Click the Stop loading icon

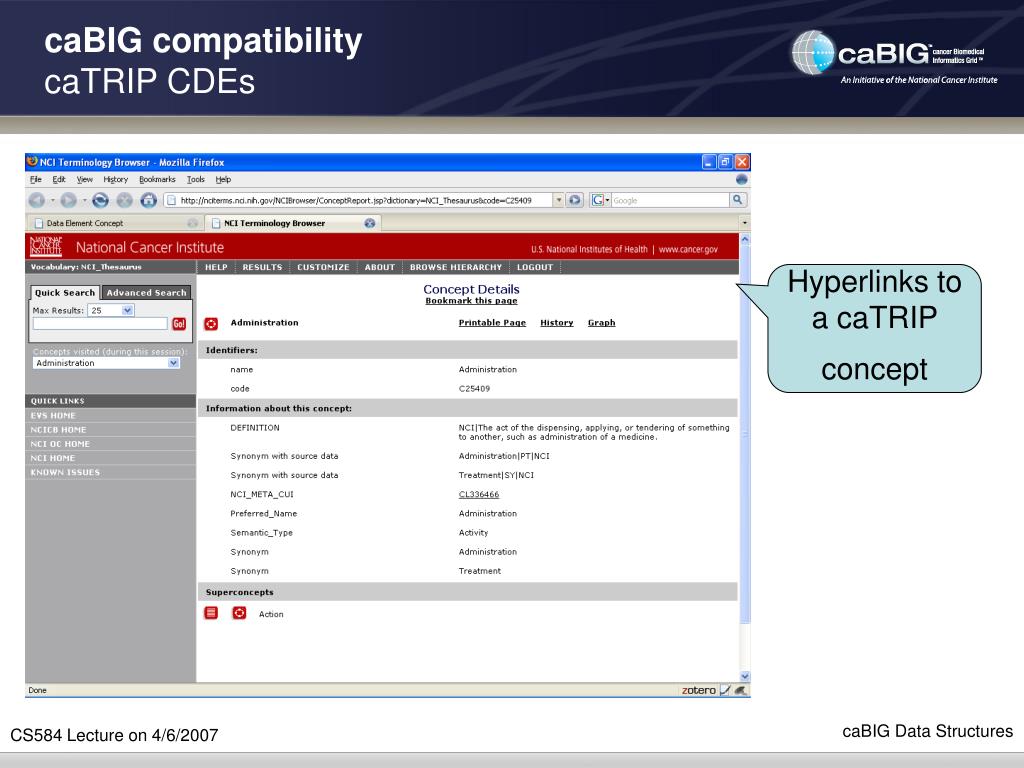[125, 200]
